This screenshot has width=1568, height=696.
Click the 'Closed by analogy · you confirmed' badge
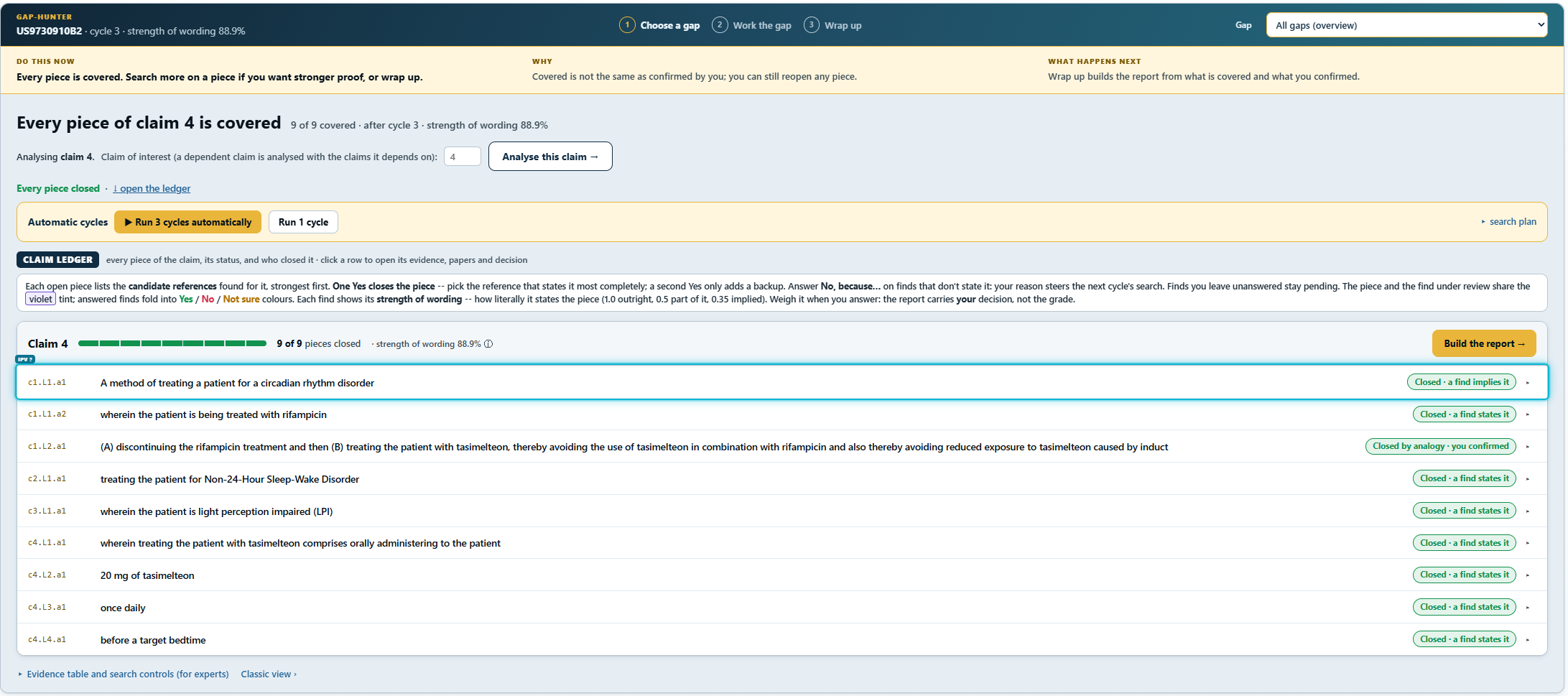[x=1440, y=446]
